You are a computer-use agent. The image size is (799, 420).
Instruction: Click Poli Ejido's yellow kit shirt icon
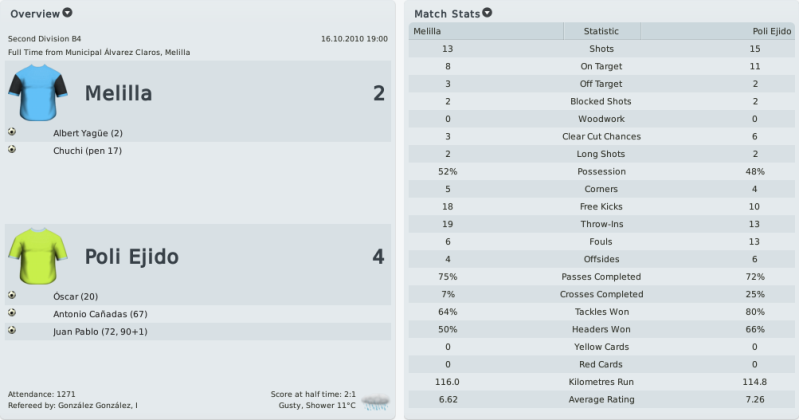pos(38,256)
